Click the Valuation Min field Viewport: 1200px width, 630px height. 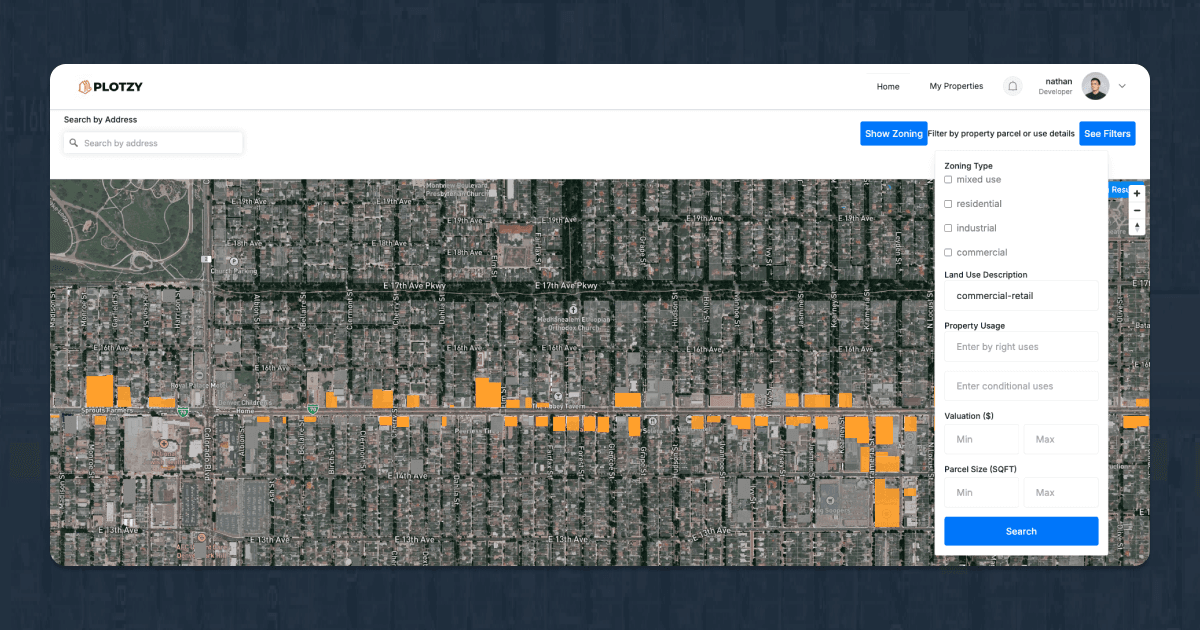point(982,439)
